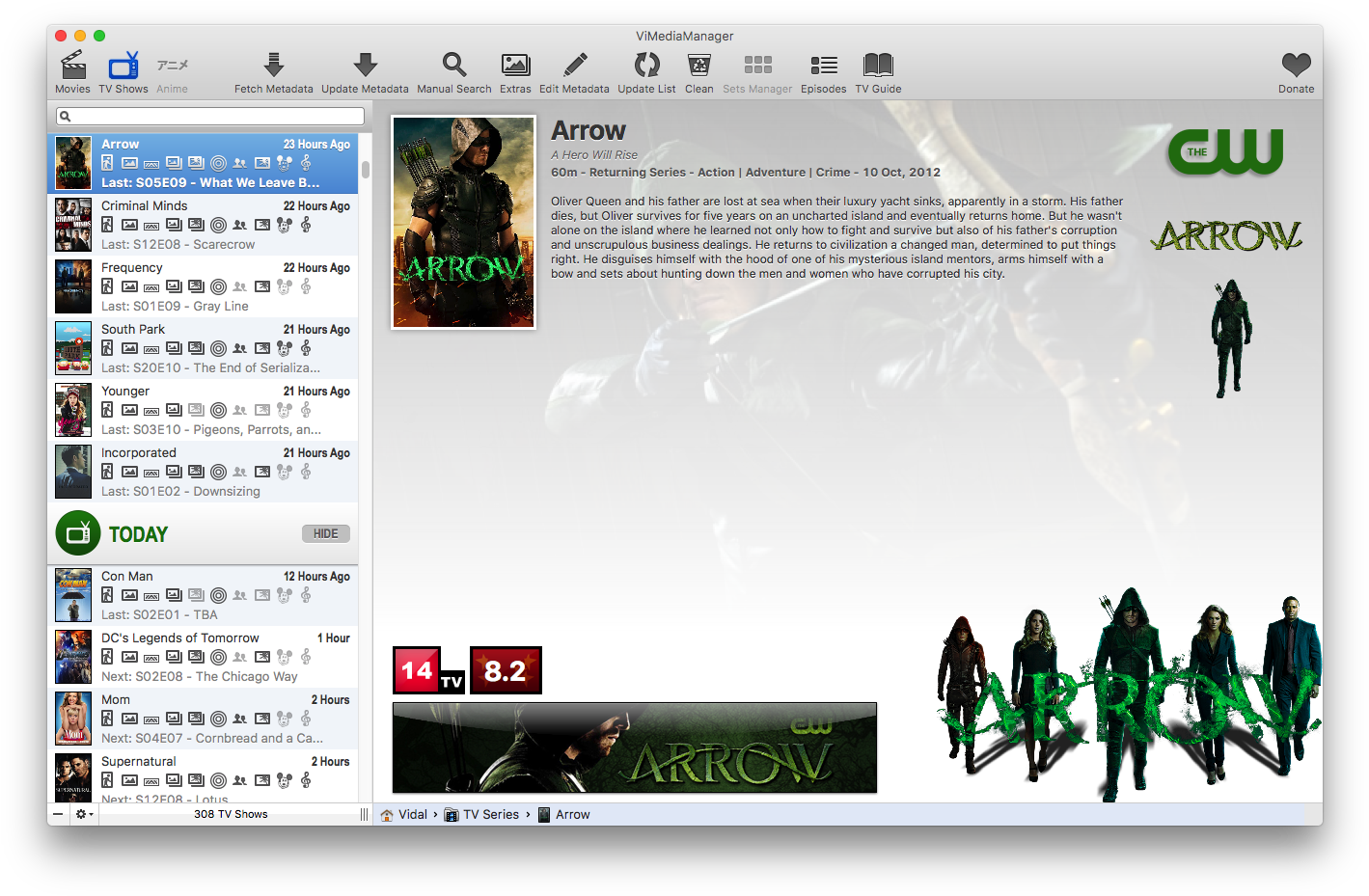Hide the TODAY section

(x=325, y=533)
